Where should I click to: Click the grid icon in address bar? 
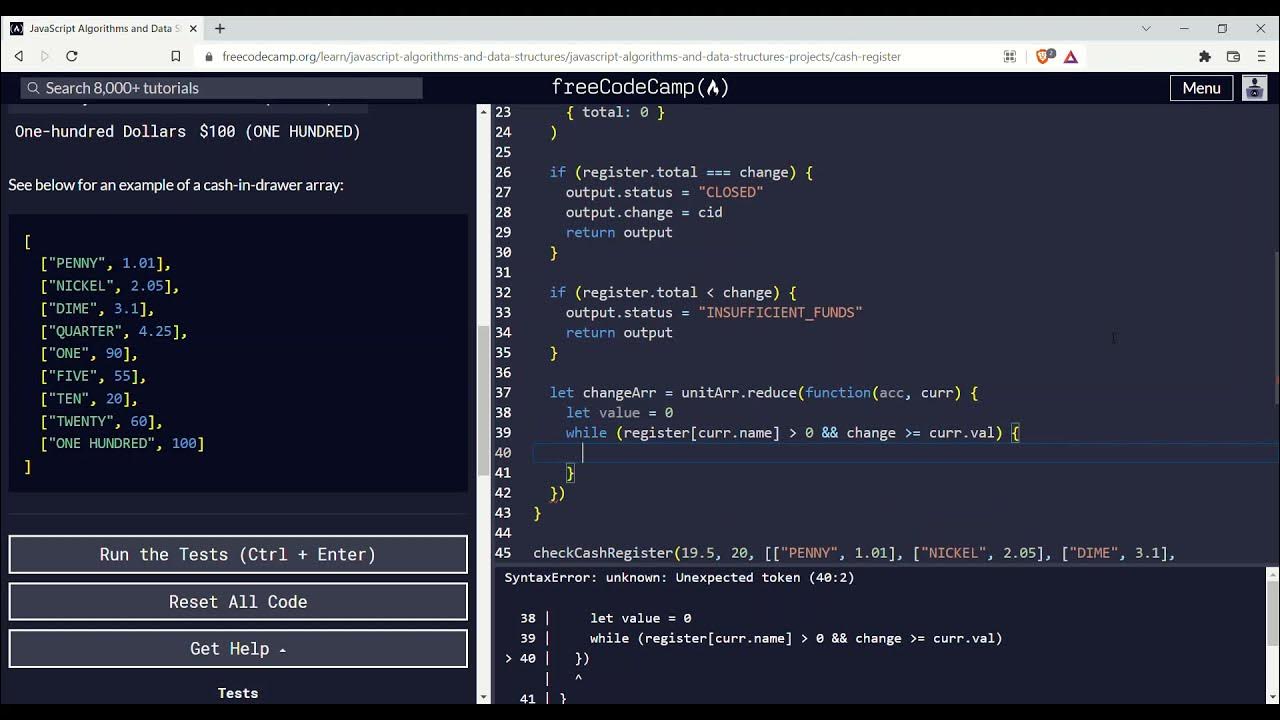tap(1010, 56)
